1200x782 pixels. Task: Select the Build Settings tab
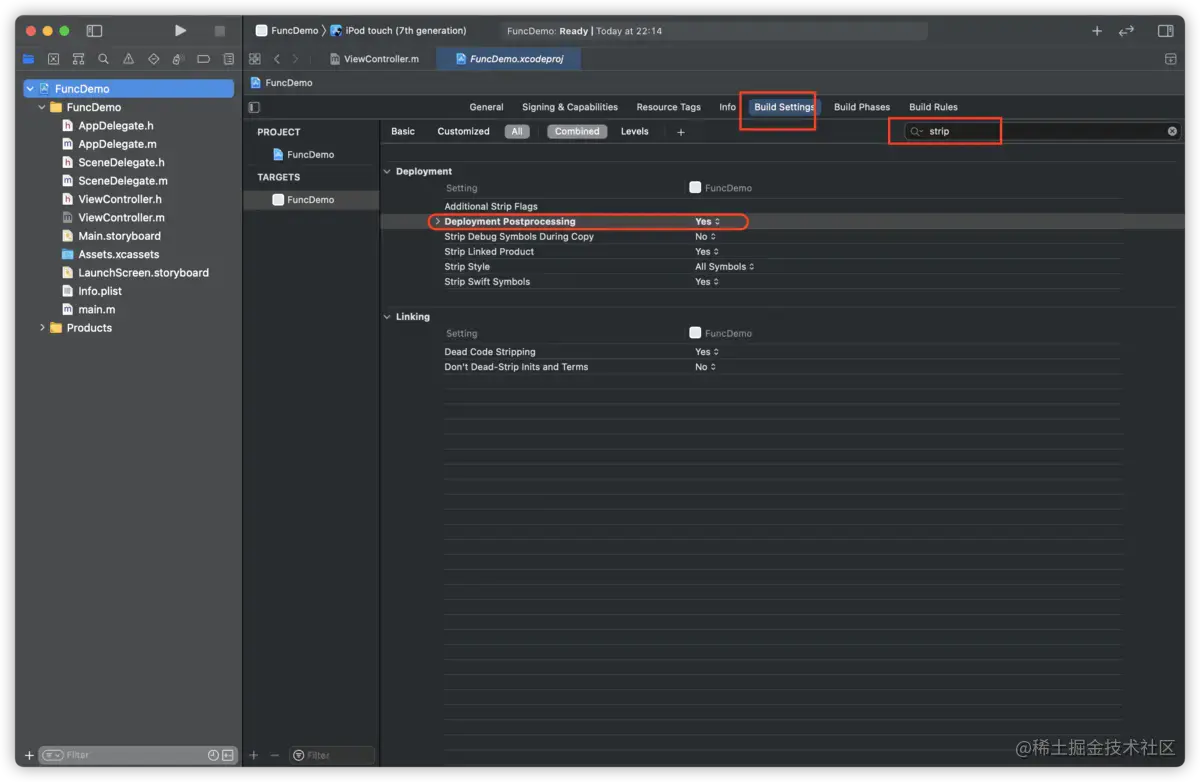tap(784, 107)
